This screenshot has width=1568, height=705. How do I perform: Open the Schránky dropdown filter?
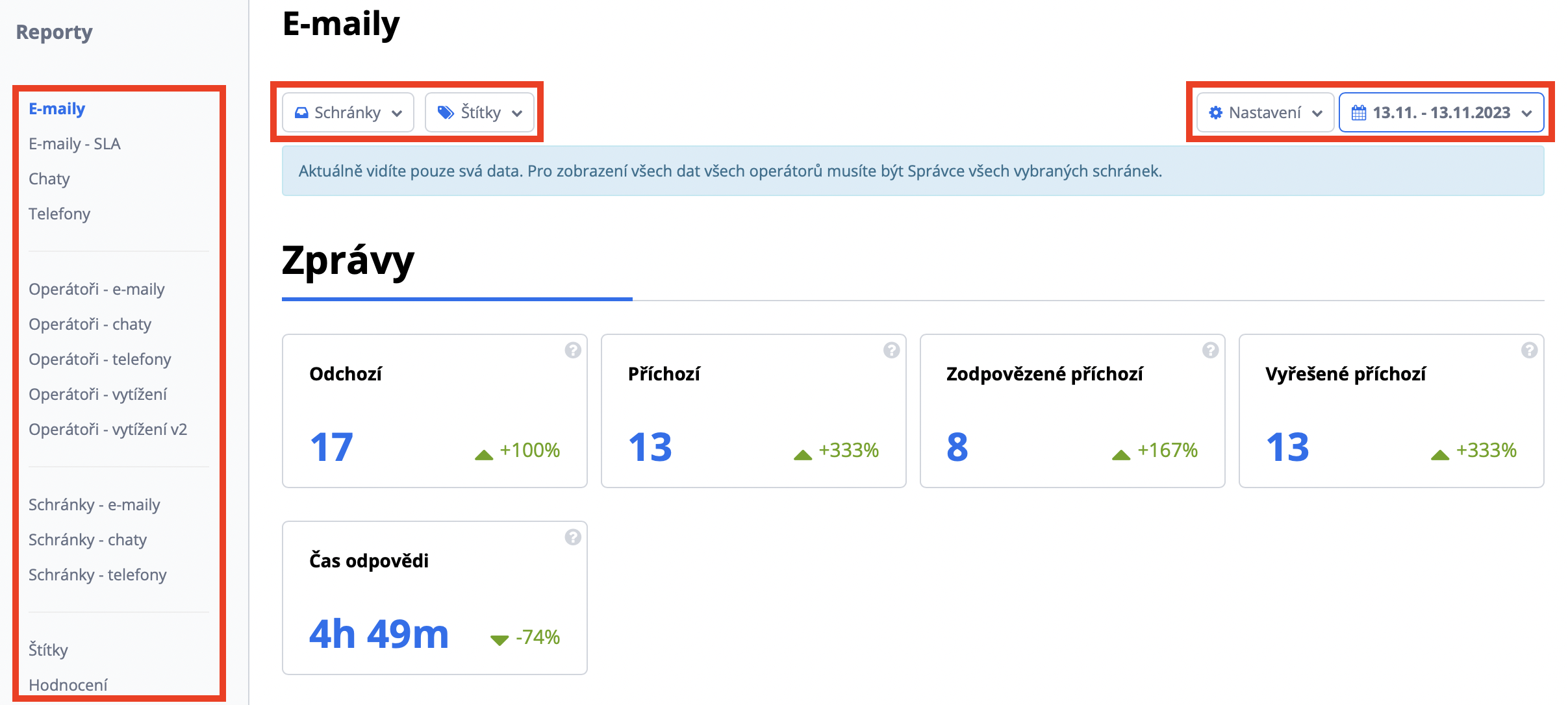click(x=348, y=113)
